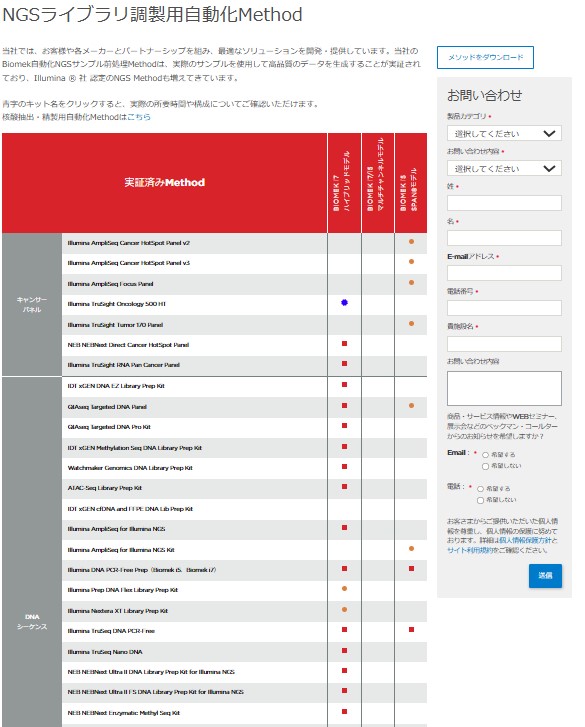
Task: Focus the 電話番号 input field
Action: tap(504, 308)
